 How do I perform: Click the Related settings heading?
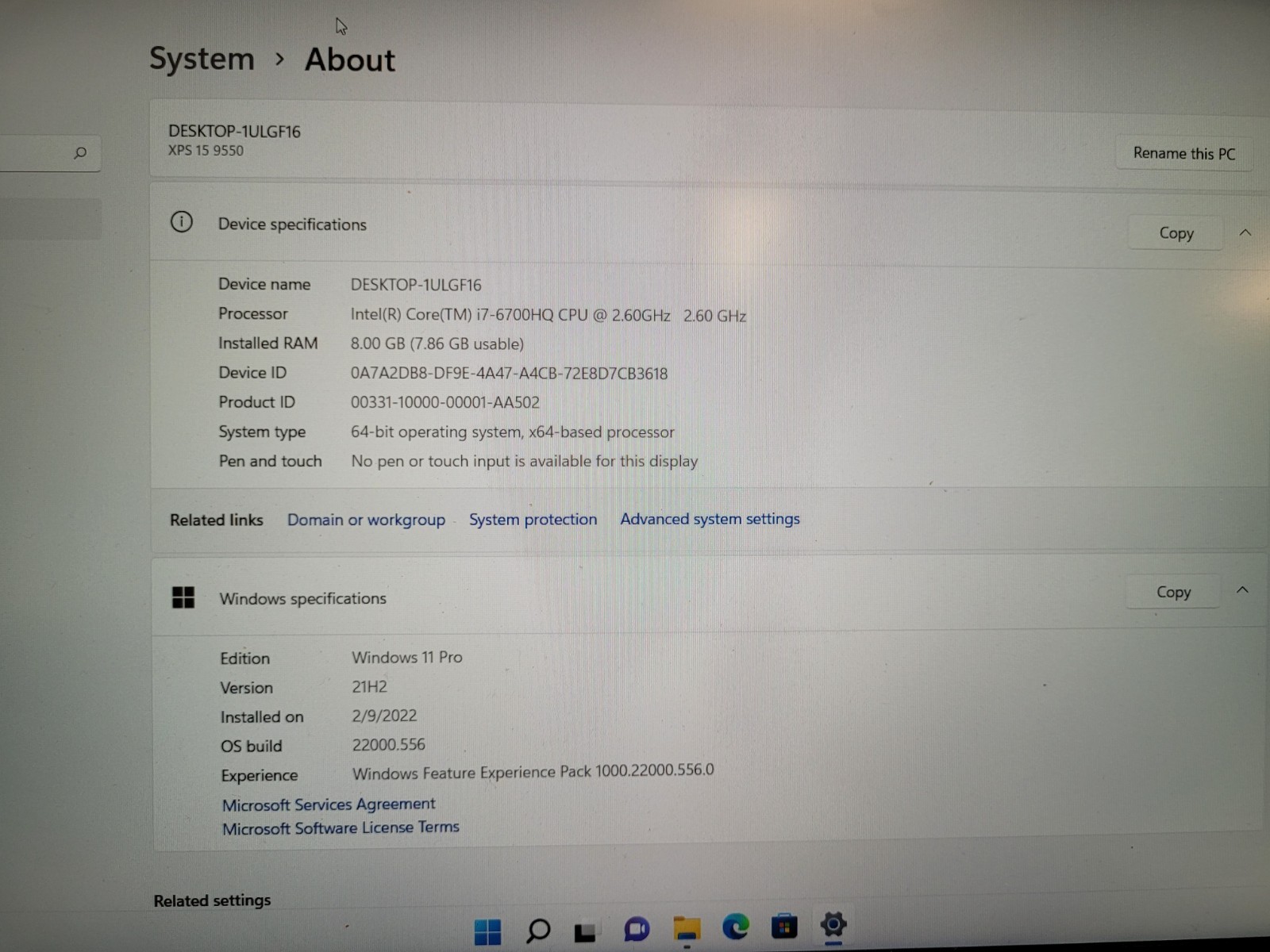212,900
